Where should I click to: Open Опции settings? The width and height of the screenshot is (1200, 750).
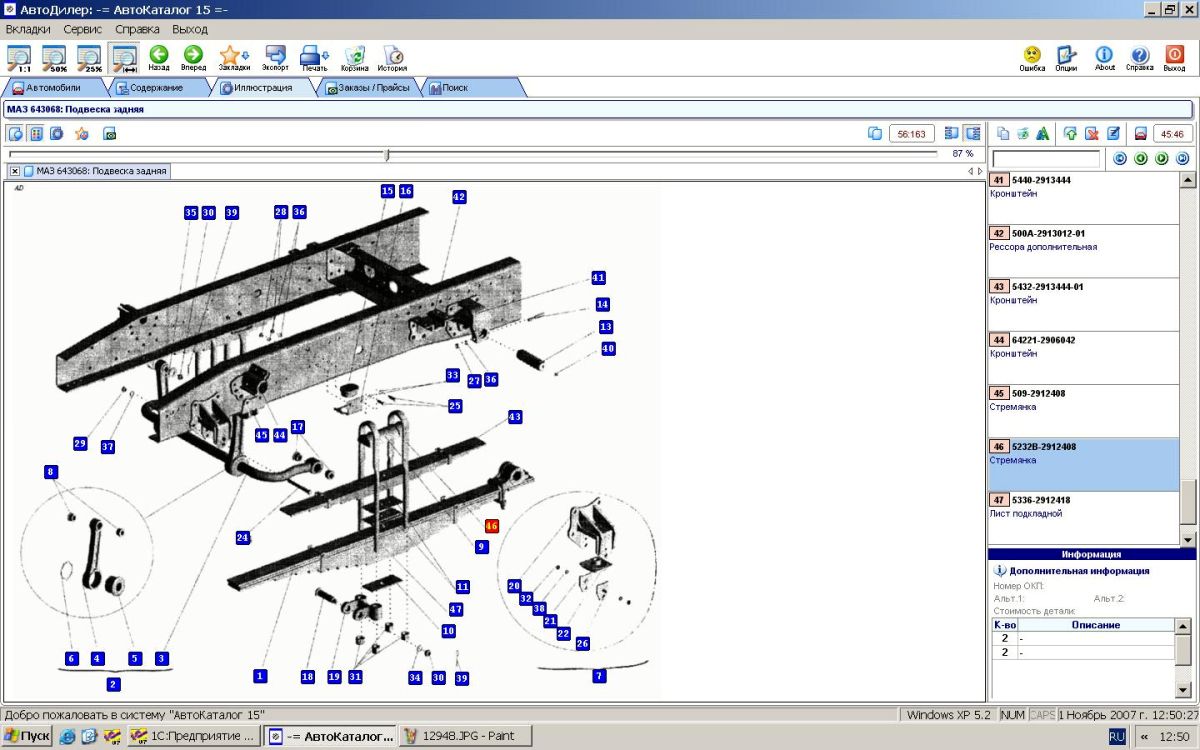tap(1066, 58)
